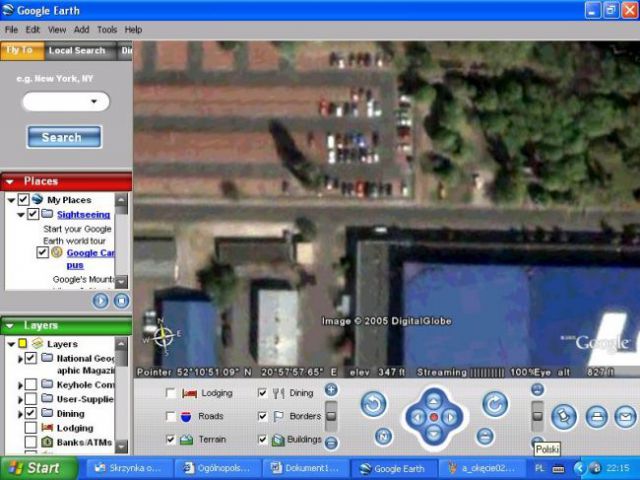Screen dimensions: 640x480
Task: Click the PL language indicator in tray
Action: coord(539,468)
